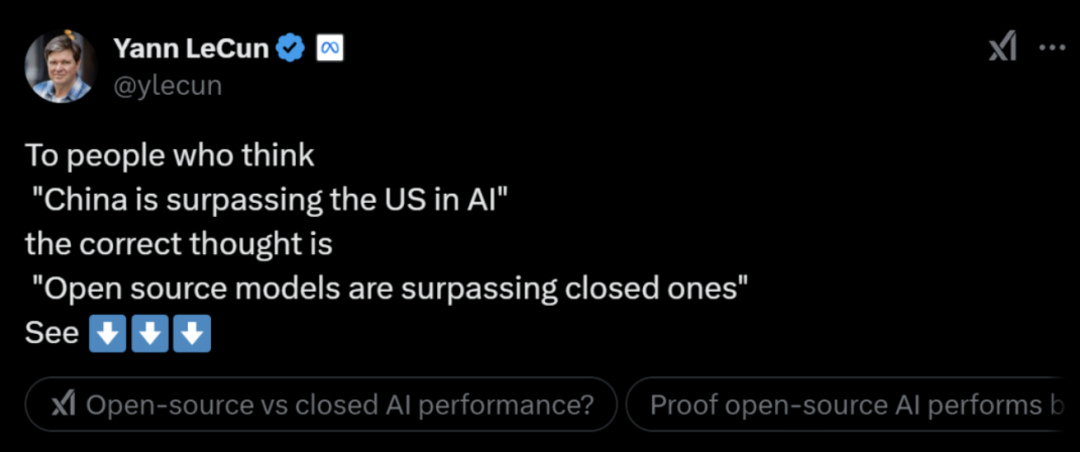1080x452 pixels.
Task: Click "the correct thought is" text line
Action: tap(179, 245)
